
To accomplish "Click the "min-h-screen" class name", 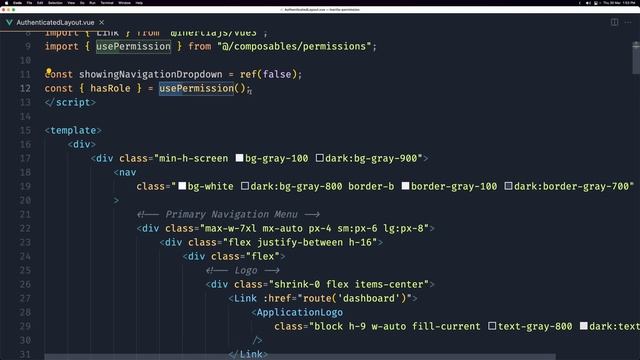I will coord(193,158).
